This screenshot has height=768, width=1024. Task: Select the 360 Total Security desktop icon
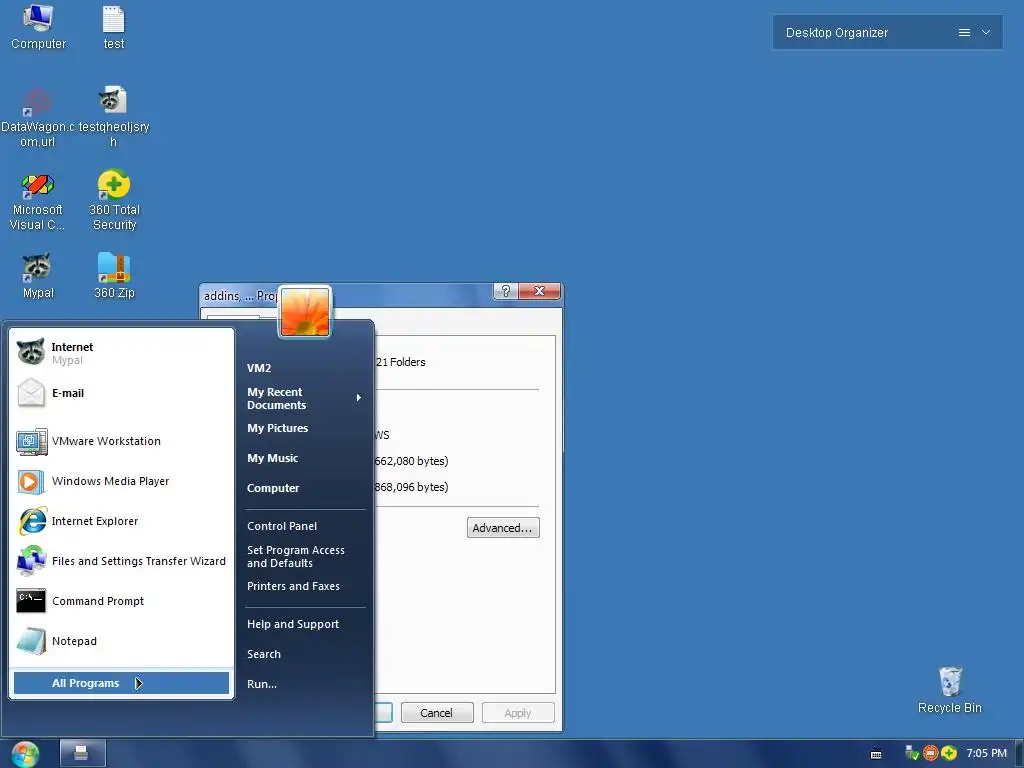point(114,201)
